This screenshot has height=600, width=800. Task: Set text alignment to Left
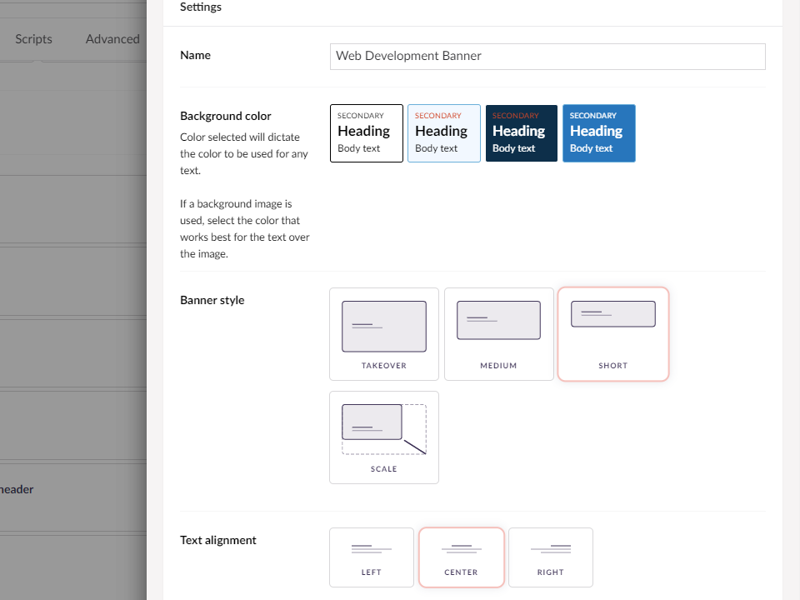[371, 557]
